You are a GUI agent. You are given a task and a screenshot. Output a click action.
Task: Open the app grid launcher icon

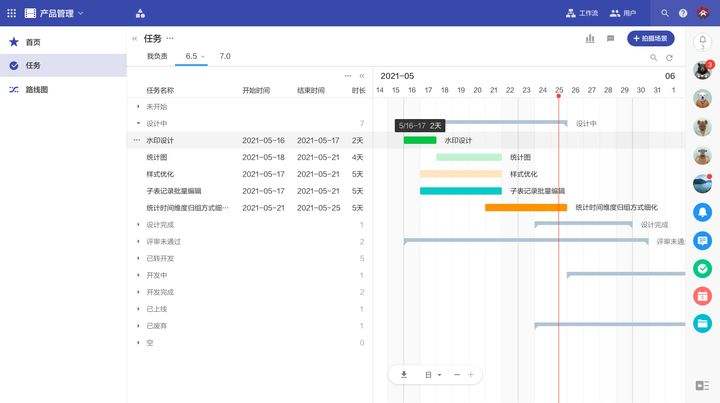(10, 13)
